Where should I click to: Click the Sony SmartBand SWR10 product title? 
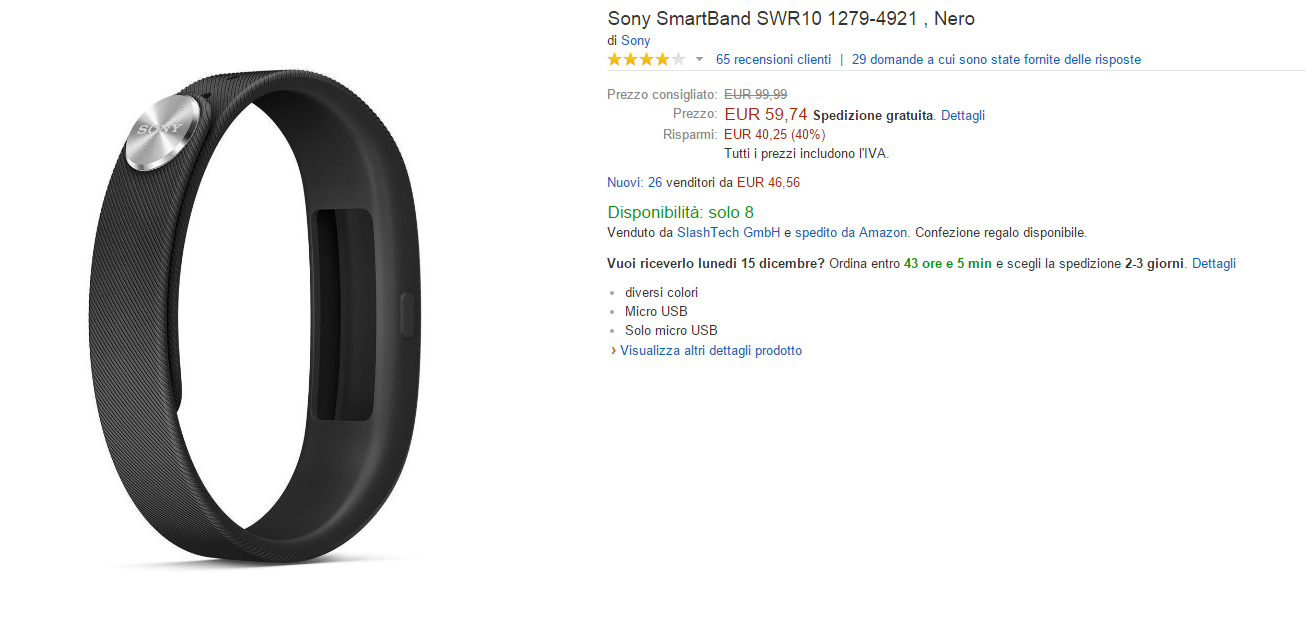pos(790,18)
